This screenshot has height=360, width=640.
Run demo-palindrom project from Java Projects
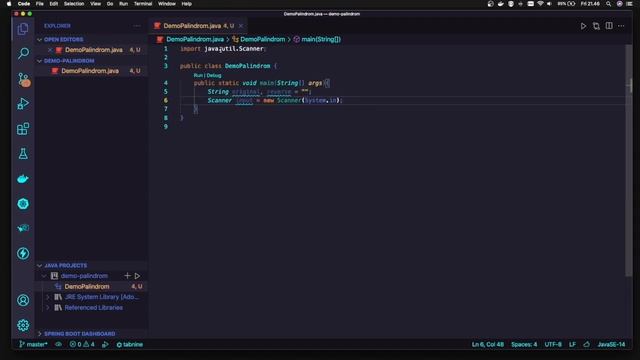pyautogui.click(x=138, y=276)
